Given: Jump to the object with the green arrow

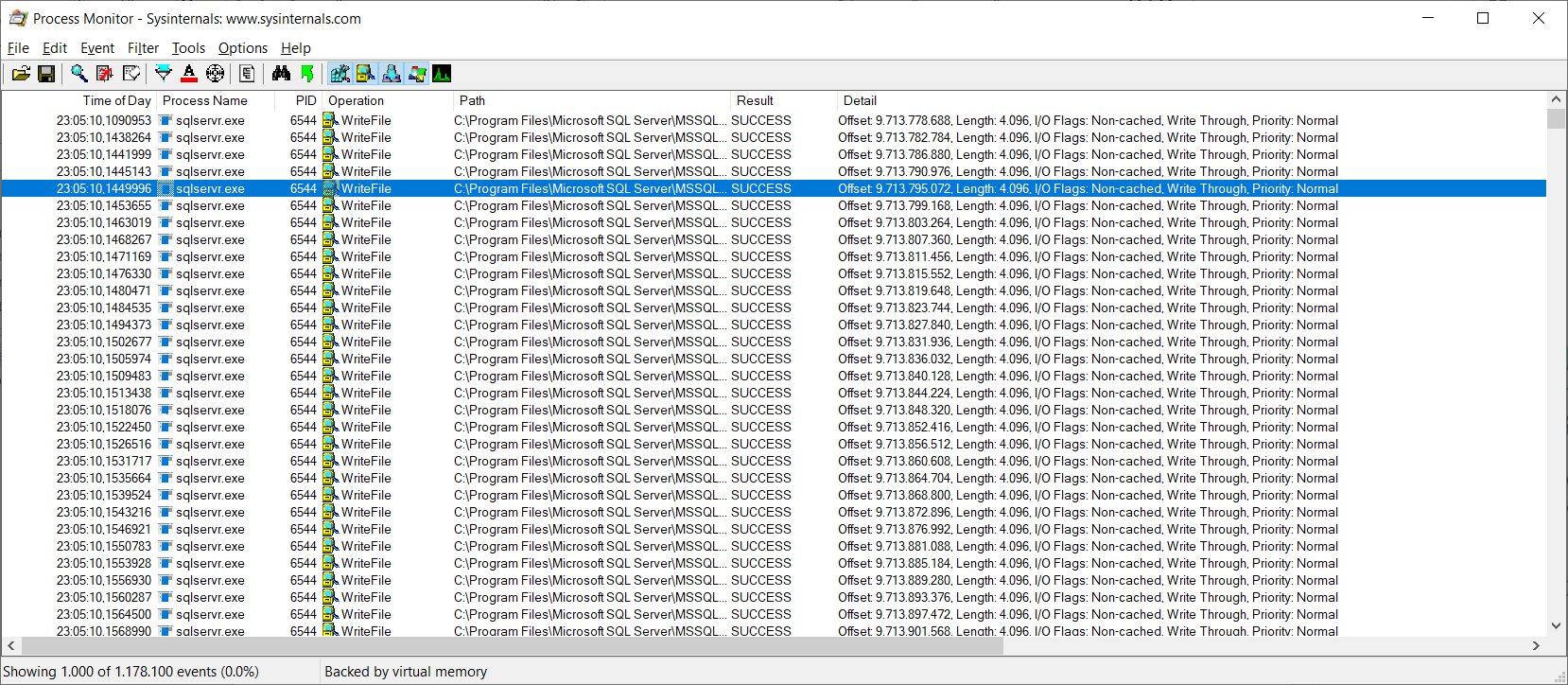Looking at the screenshot, I should 306,74.
